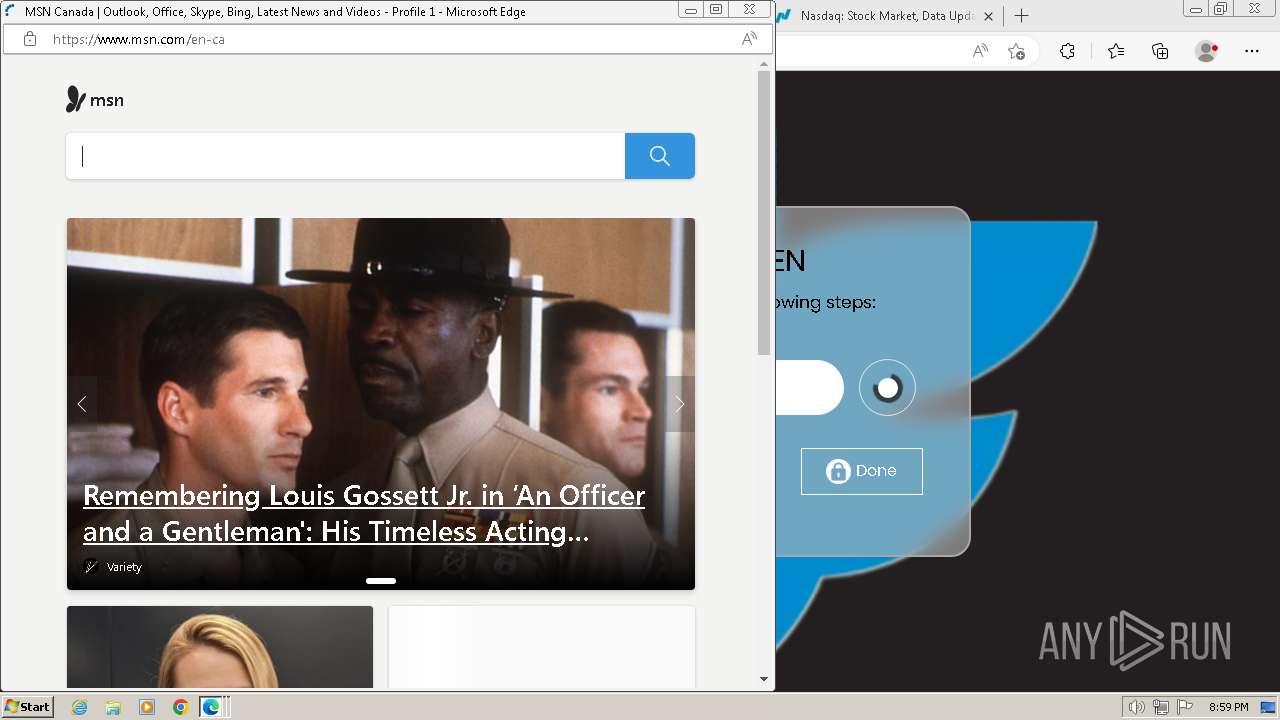Open the Collections icon

[x=1160, y=51]
